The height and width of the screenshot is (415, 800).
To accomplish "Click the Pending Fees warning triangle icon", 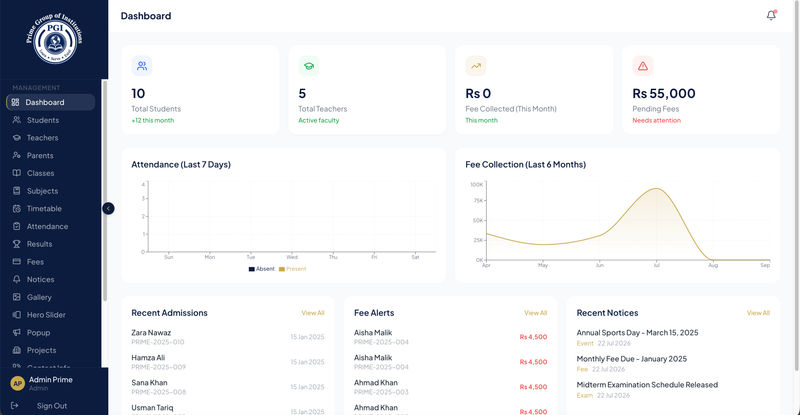I will pos(643,66).
